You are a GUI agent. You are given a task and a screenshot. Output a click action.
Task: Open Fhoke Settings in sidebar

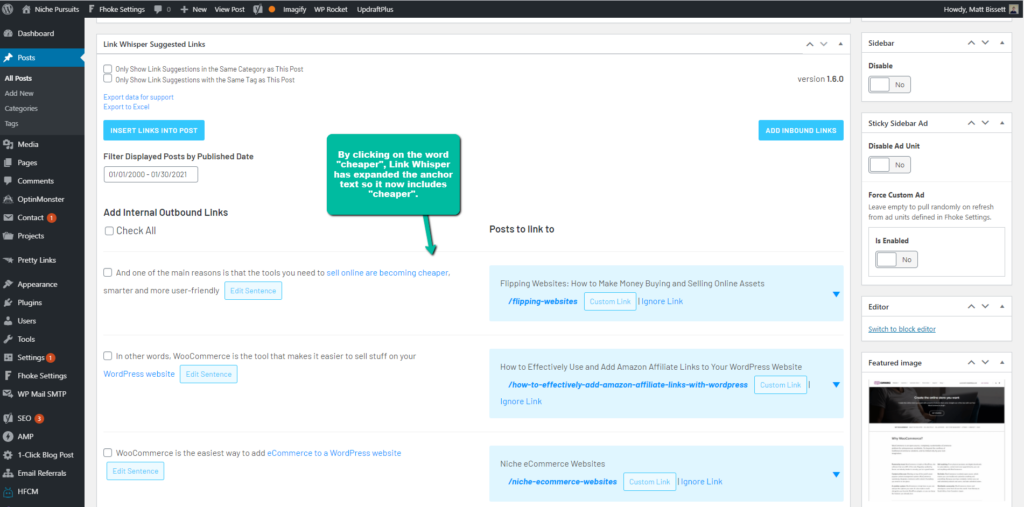pyautogui.click(x=42, y=376)
